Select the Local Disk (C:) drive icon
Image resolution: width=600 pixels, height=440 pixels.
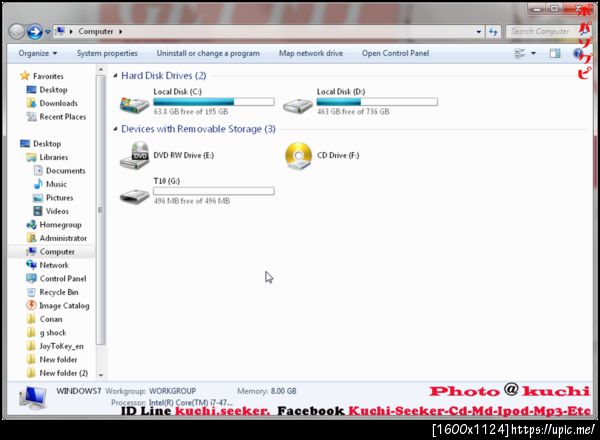point(134,104)
